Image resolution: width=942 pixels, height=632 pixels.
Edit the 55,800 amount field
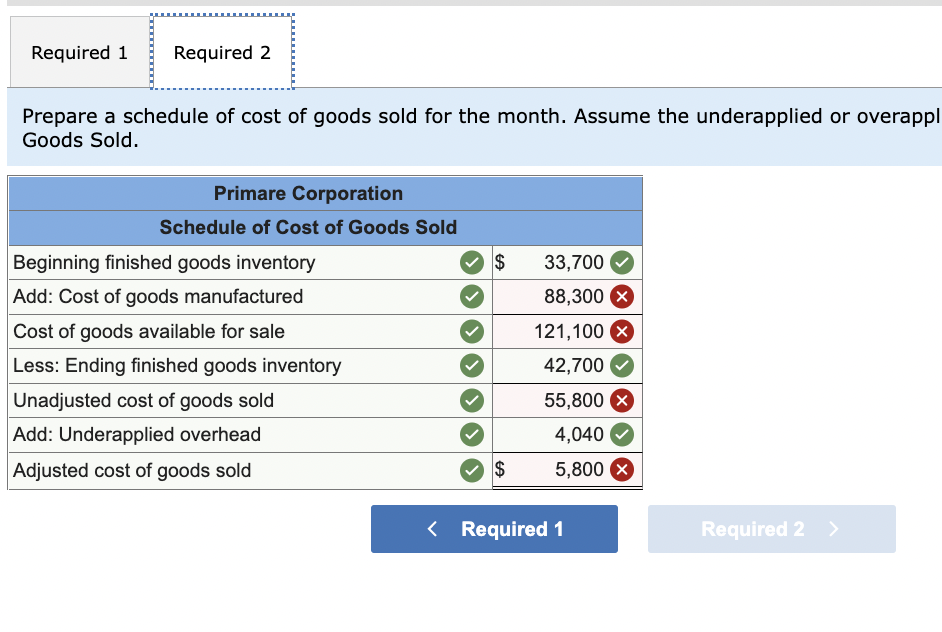[x=567, y=401]
